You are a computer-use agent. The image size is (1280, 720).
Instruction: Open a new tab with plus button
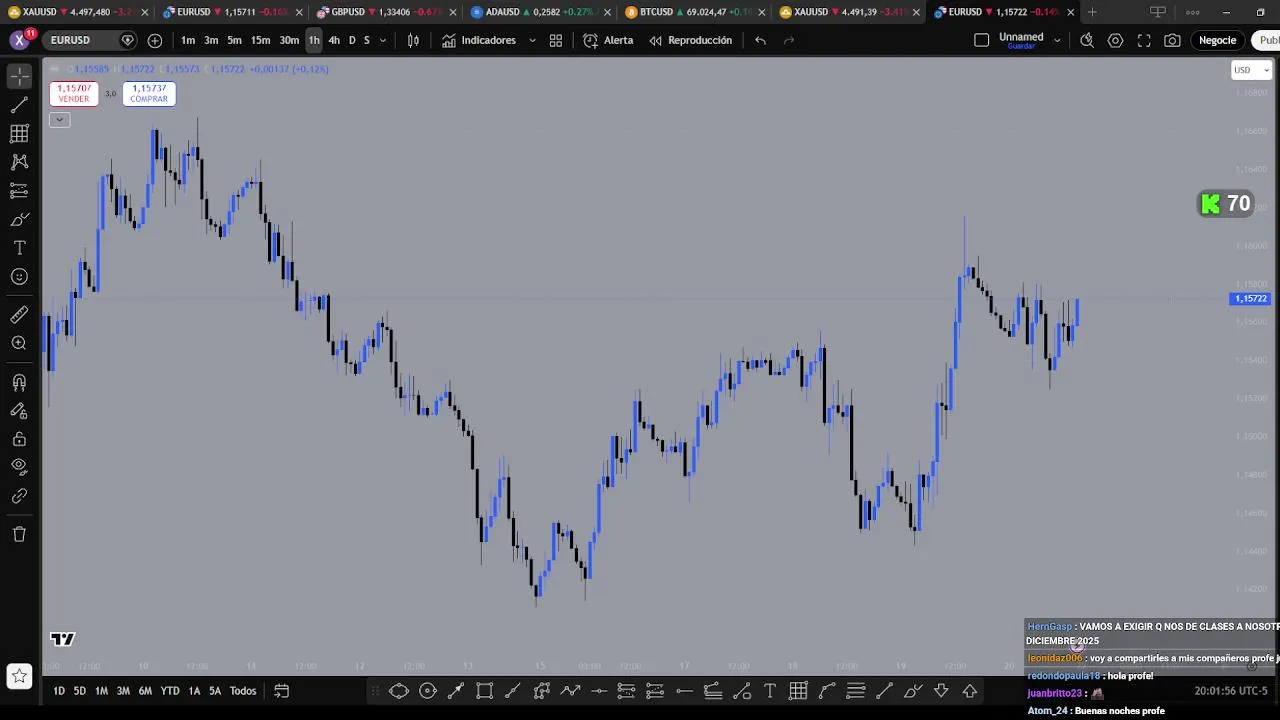(x=1092, y=12)
